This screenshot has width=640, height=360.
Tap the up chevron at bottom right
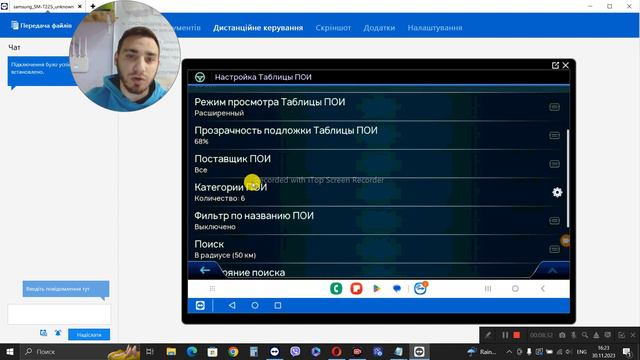[x=552, y=271]
